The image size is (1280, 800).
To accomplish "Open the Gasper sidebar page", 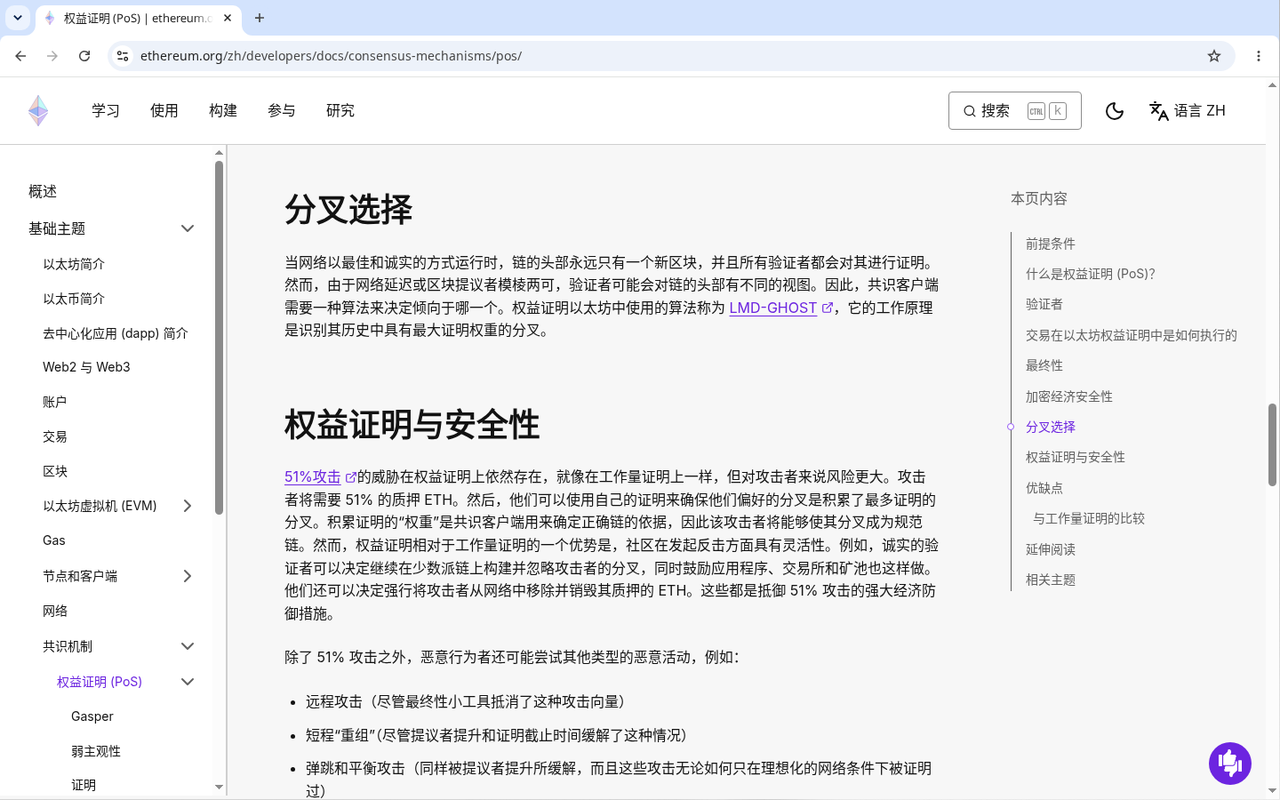I will point(92,717).
